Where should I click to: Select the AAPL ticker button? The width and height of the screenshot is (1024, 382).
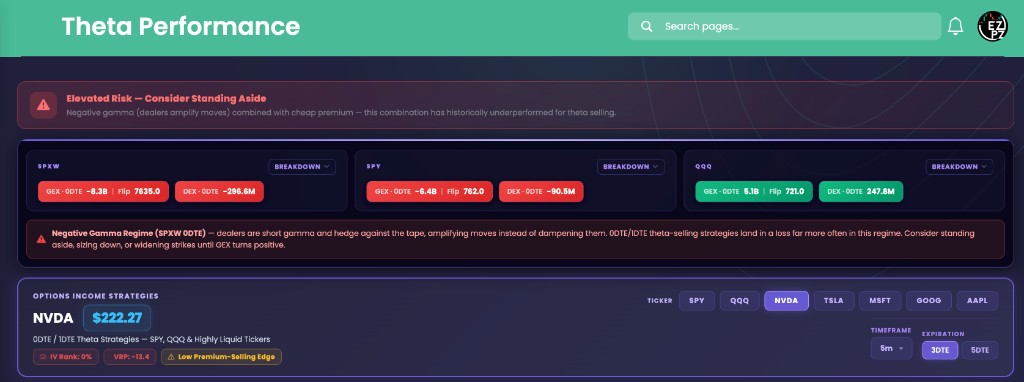tap(978, 301)
